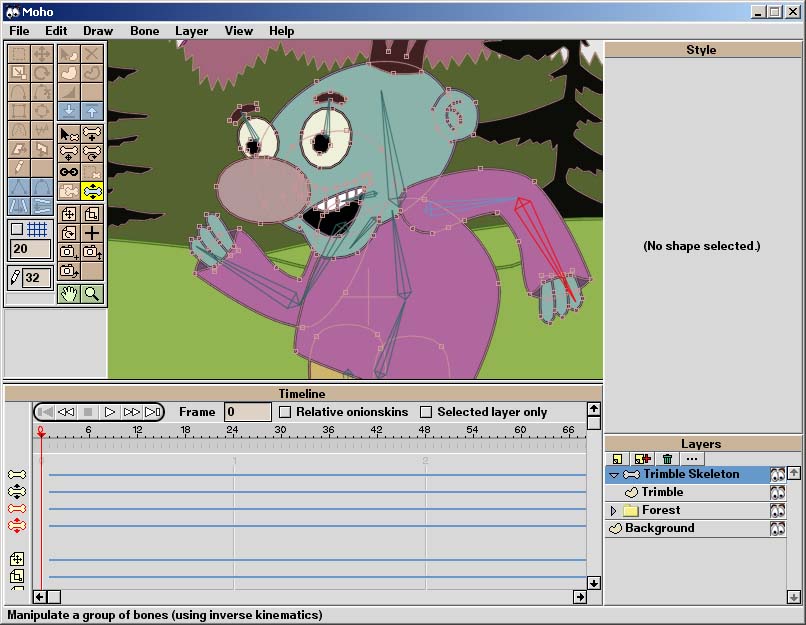The width and height of the screenshot is (806, 625).
Task: Select the yellow Manipulate Bones tool
Action: click(x=92, y=191)
